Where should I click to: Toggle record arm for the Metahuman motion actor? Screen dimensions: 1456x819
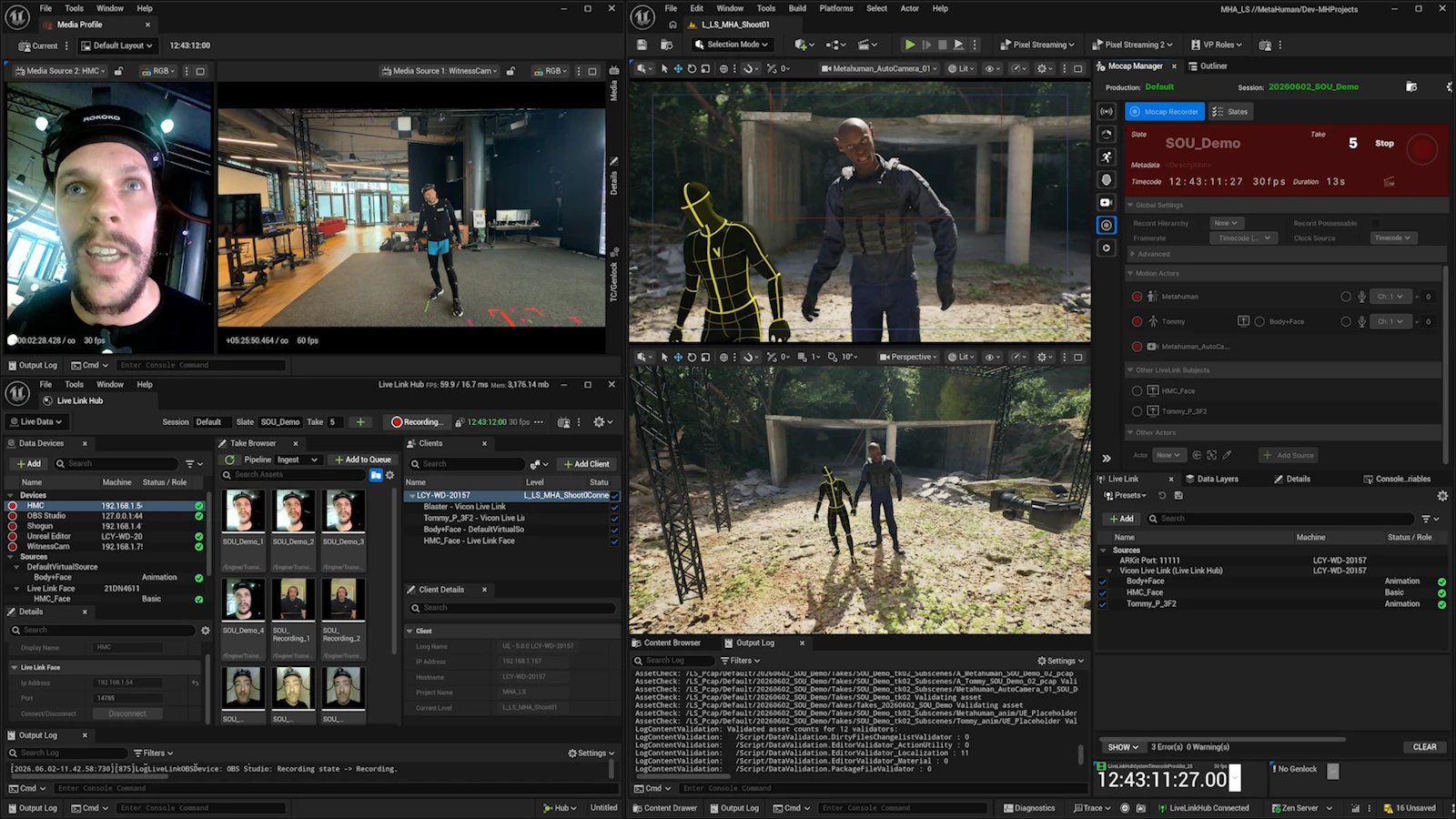pos(1137,297)
